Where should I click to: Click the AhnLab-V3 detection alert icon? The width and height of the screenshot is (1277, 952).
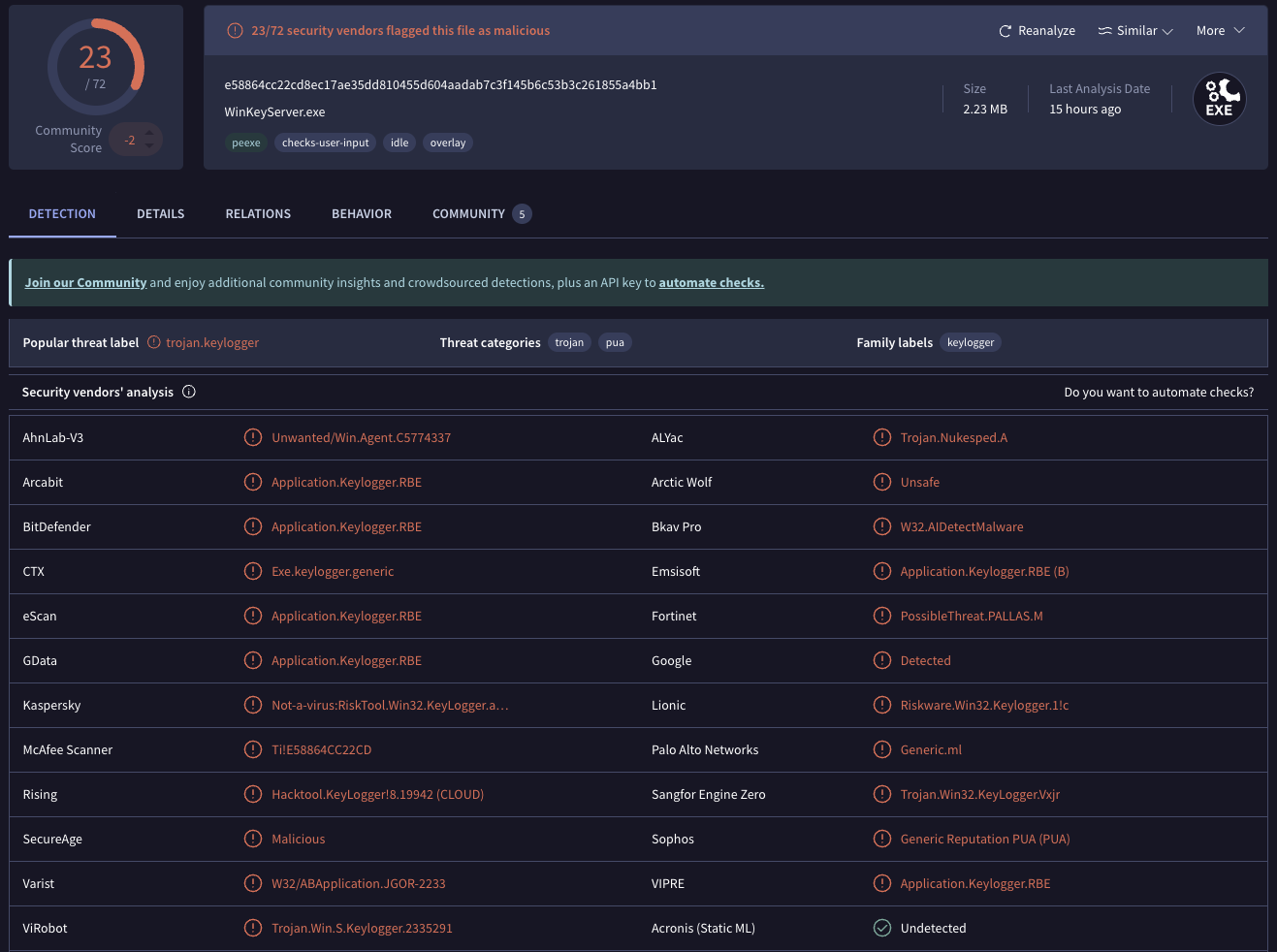253,437
